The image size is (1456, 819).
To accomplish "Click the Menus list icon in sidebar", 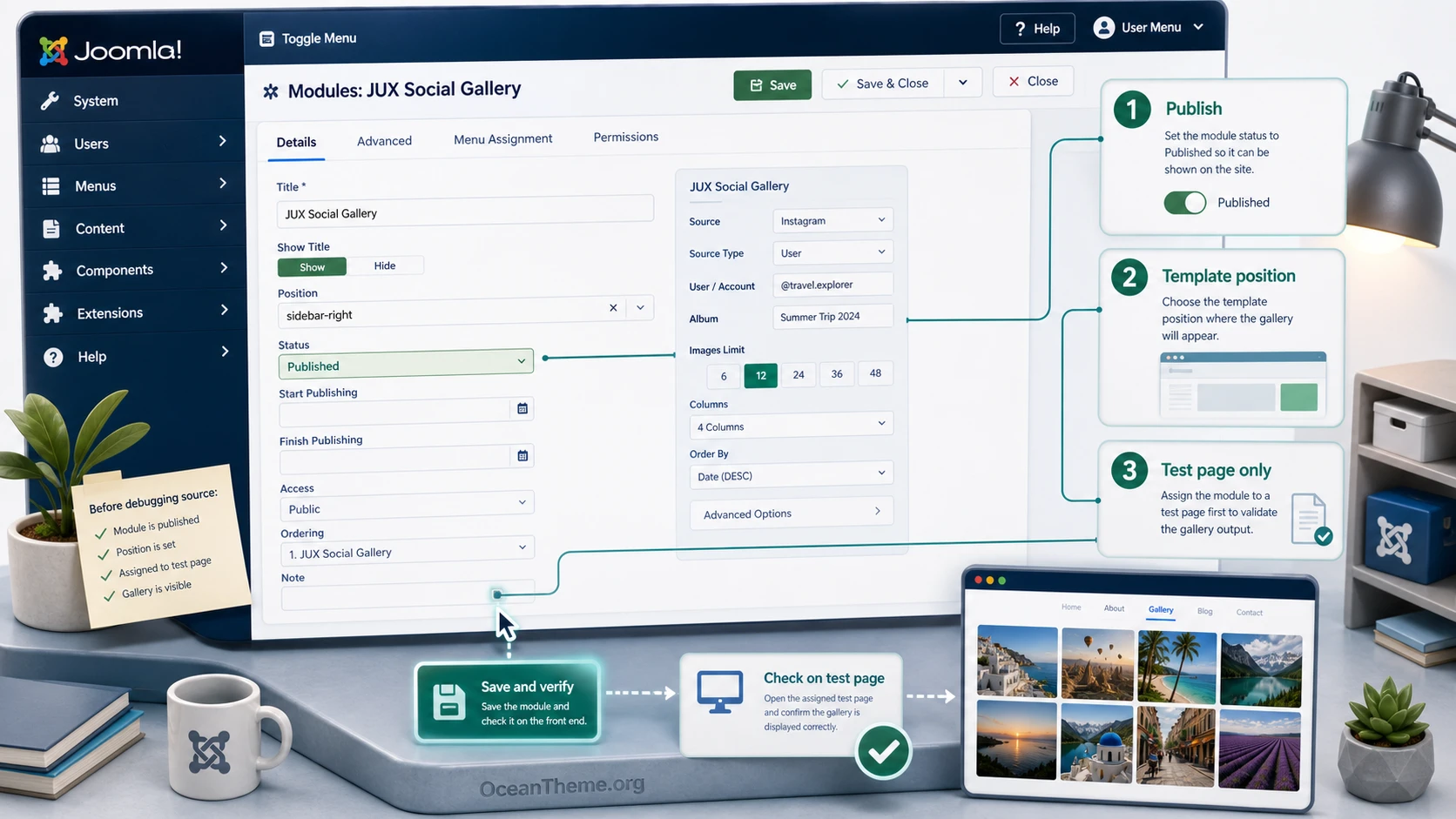I will (x=51, y=186).
